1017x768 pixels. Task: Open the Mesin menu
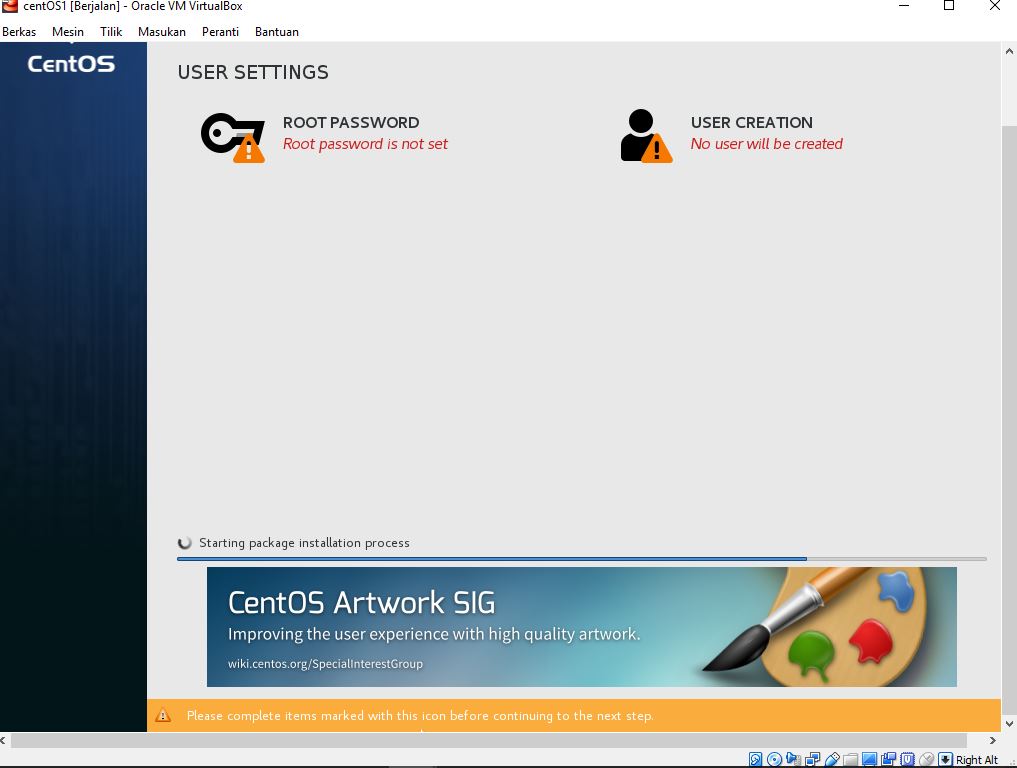click(x=68, y=32)
